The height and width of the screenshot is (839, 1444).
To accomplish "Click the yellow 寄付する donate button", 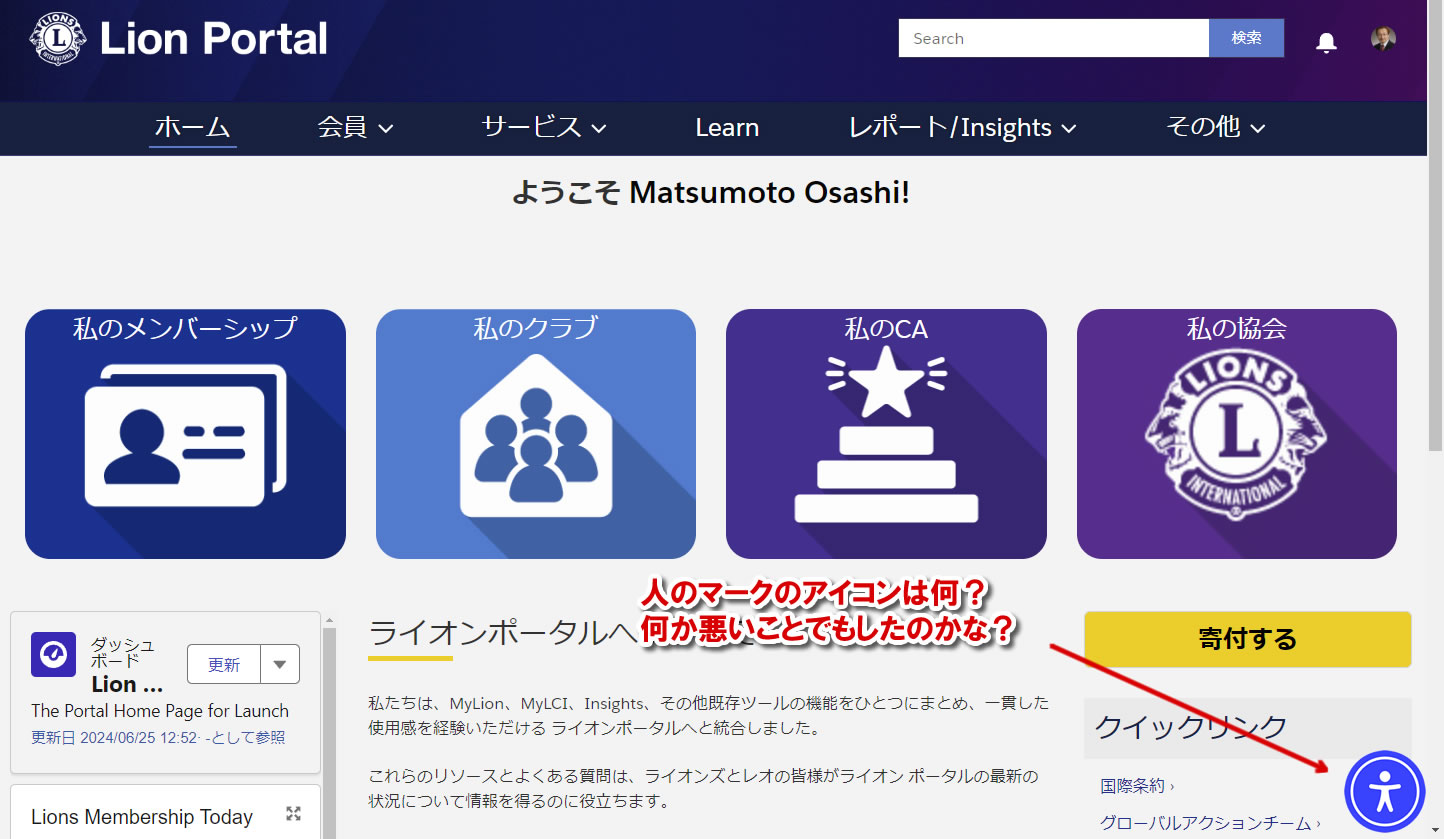I will [1247, 639].
